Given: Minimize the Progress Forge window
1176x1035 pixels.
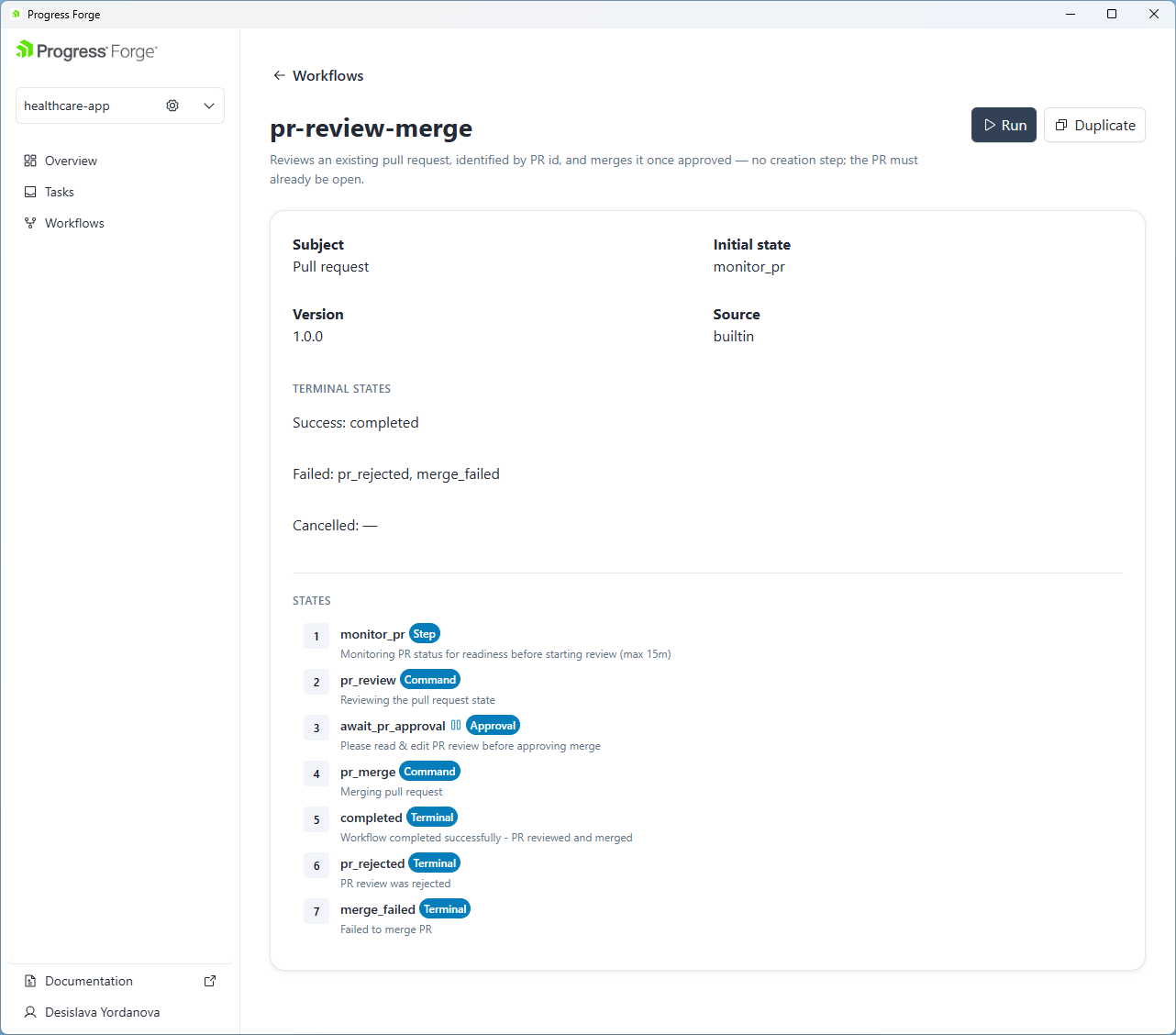Looking at the screenshot, I should (x=1071, y=14).
